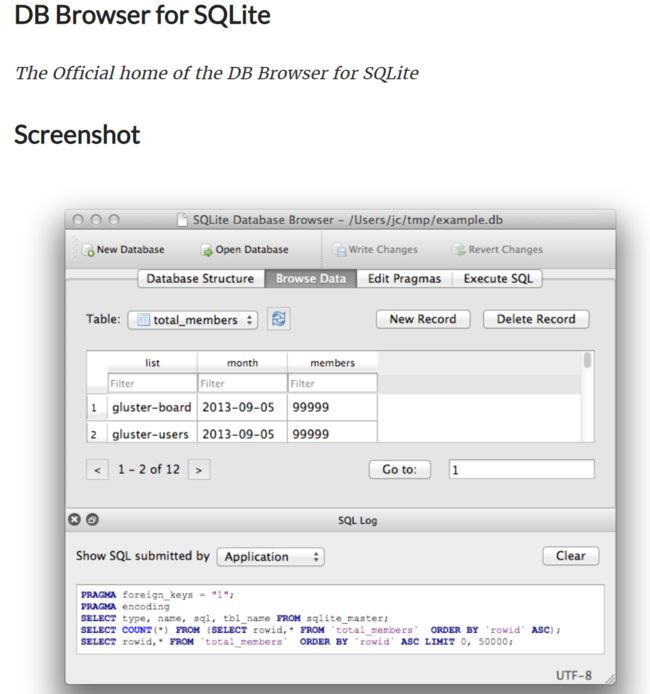Click the New Database toolbar icon
Screen dimensions: 650x694
click(x=88, y=250)
